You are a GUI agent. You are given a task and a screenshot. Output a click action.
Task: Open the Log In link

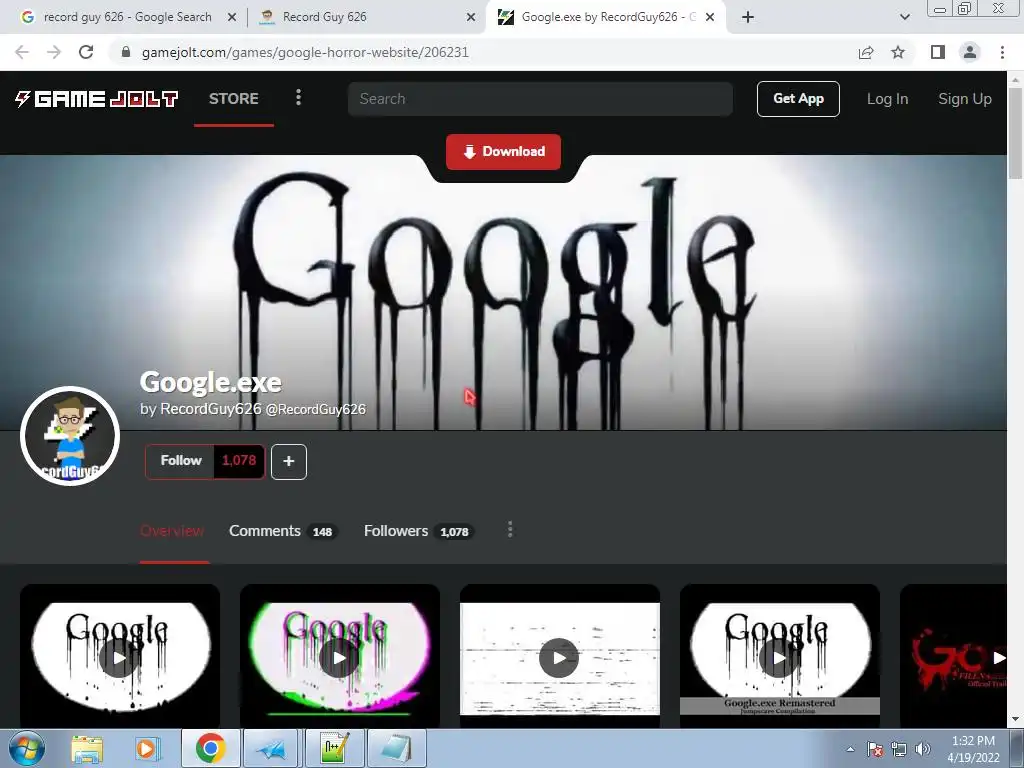point(887,99)
